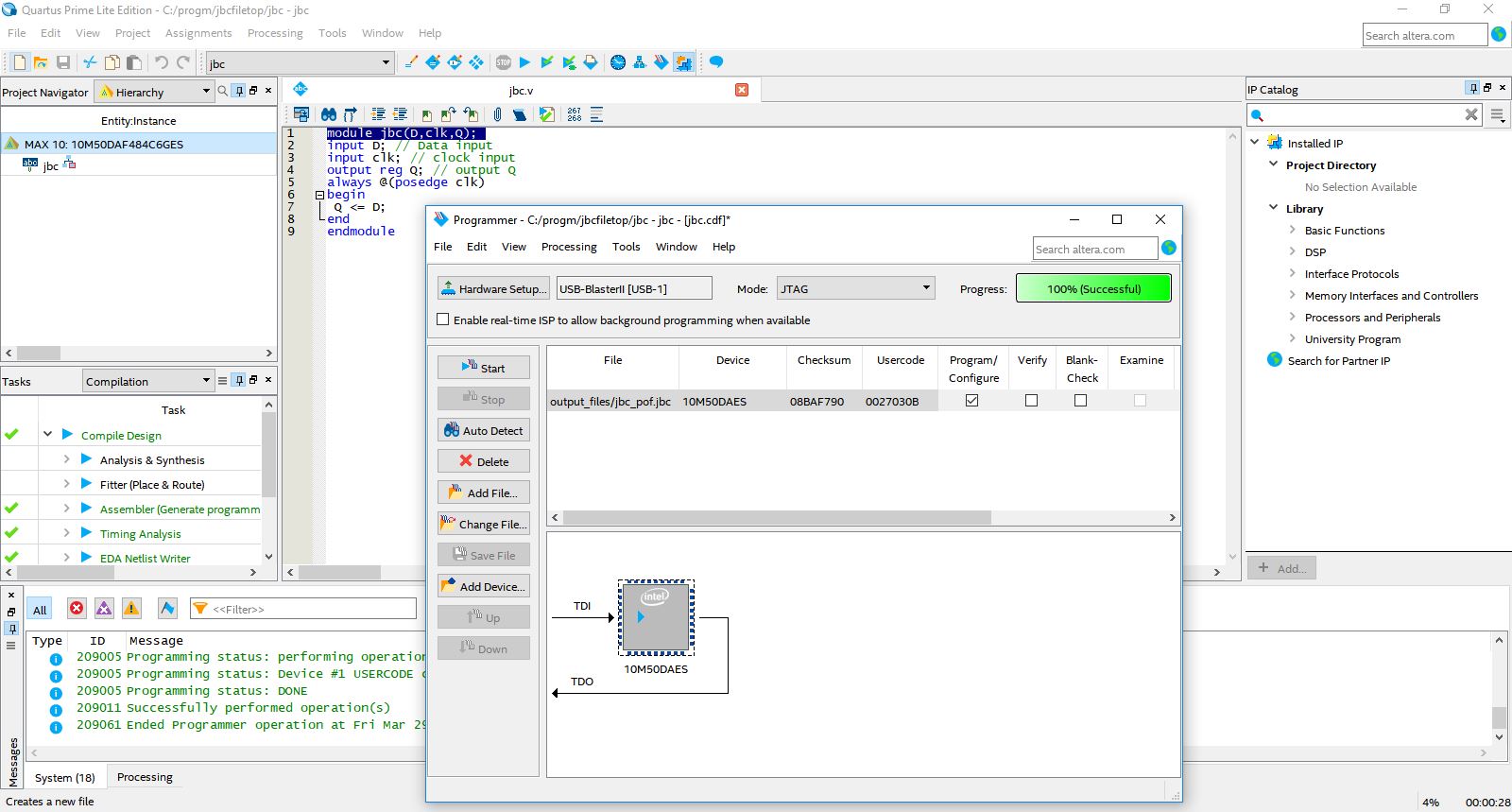Enable the Verify checkbox in programmer
1512x812 pixels.
click(1031, 401)
